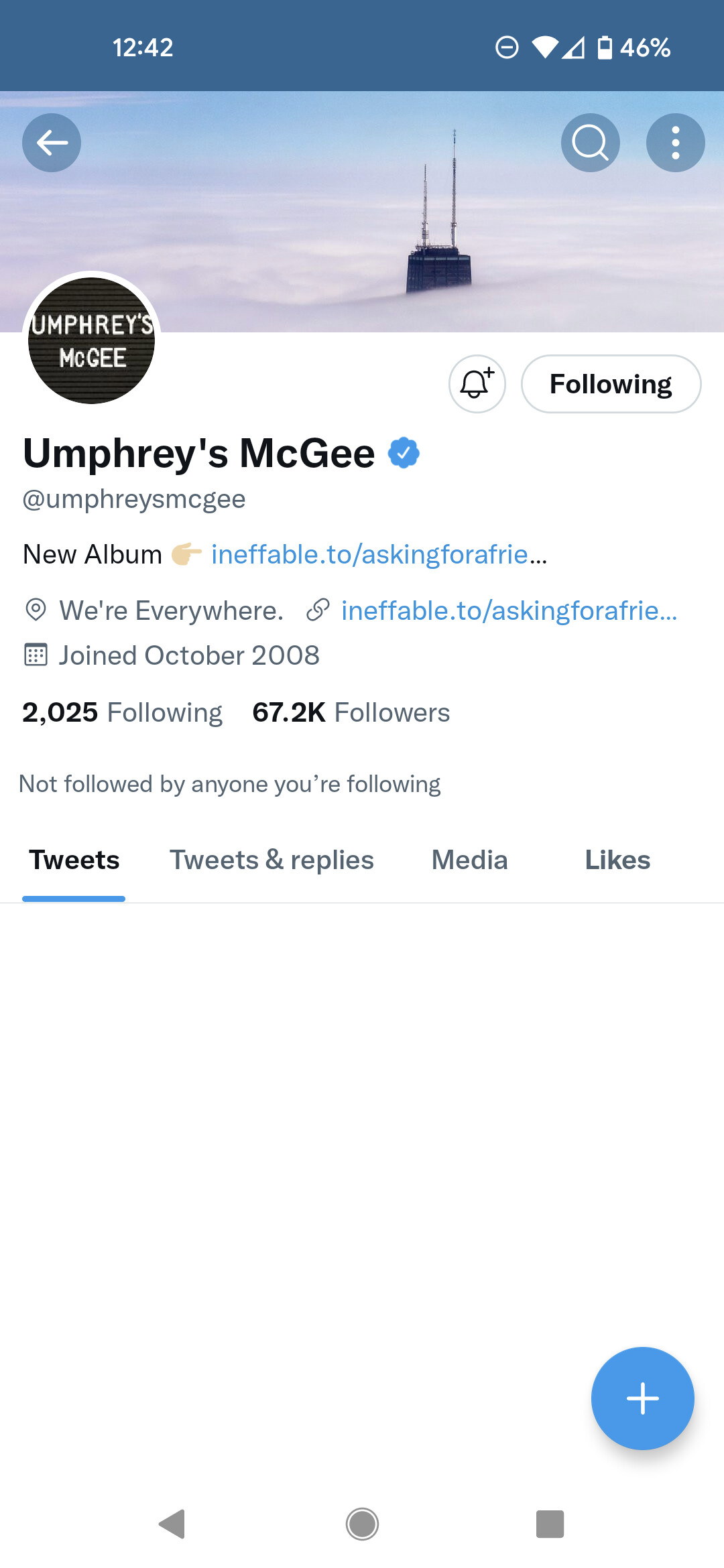View the 67.2K Followers list
The width and height of the screenshot is (724, 1568).
click(x=351, y=712)
